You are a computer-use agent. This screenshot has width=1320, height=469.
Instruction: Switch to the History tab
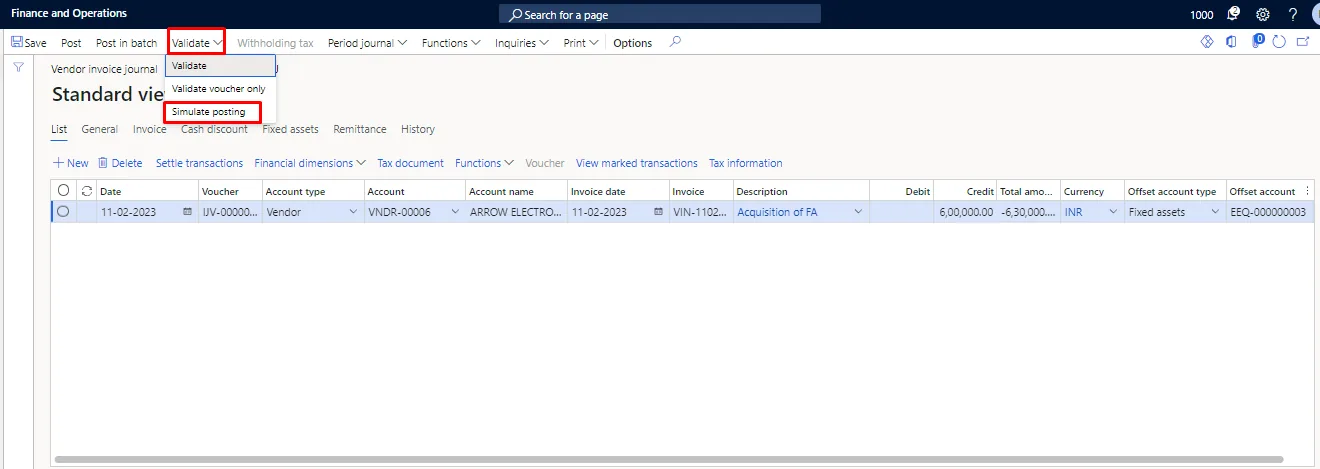(418, 129)
